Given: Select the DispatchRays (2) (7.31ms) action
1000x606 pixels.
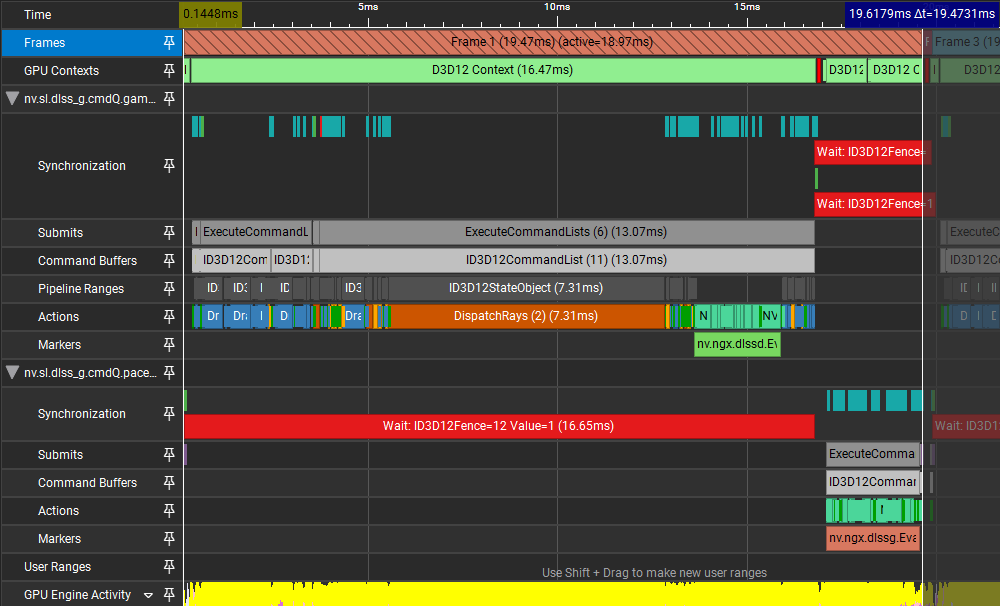Looking at the screenshot, I should (526, 316).
